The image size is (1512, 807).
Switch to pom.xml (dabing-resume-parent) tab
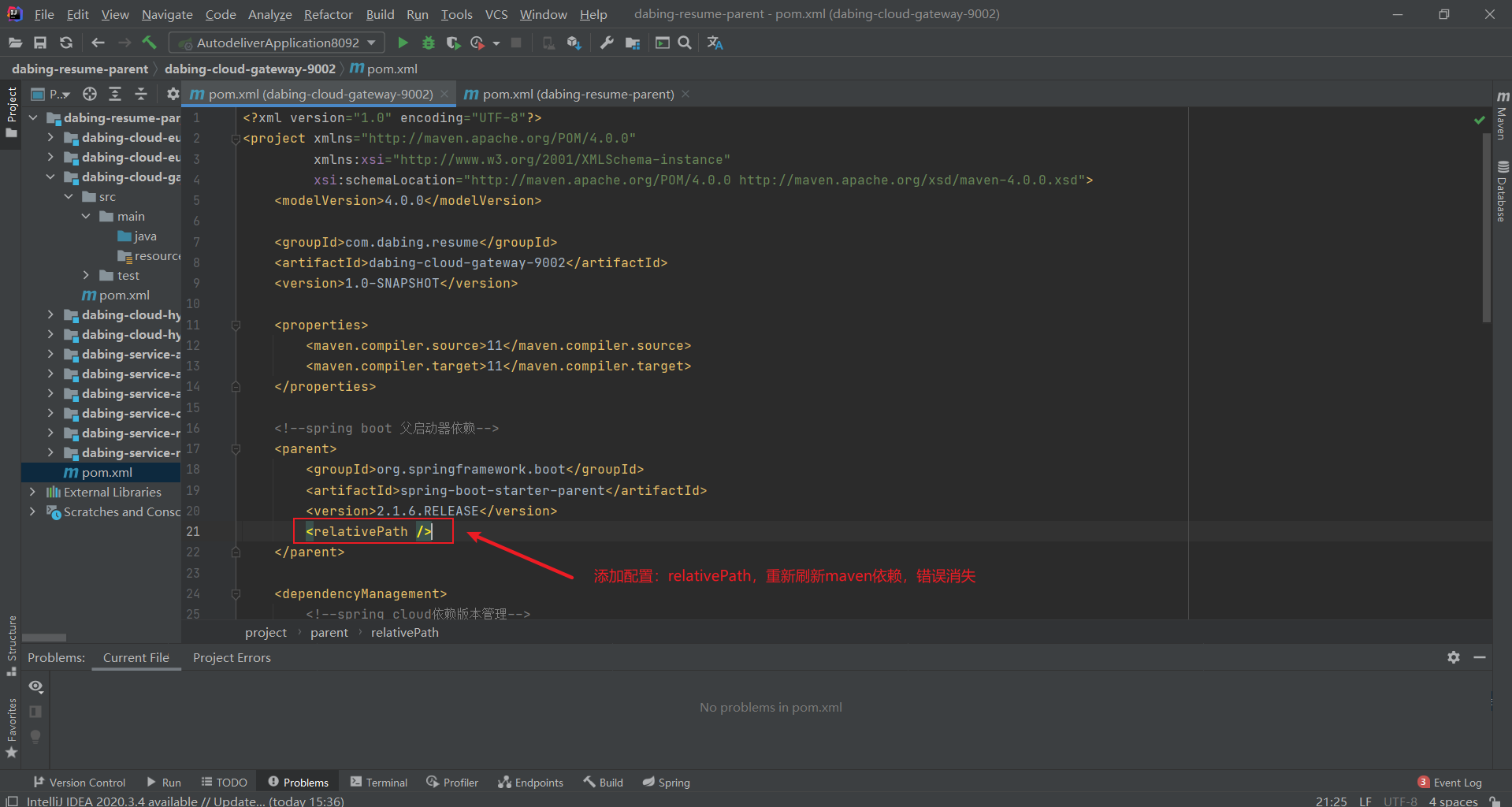pyautogui.click(x=578, y=94)
